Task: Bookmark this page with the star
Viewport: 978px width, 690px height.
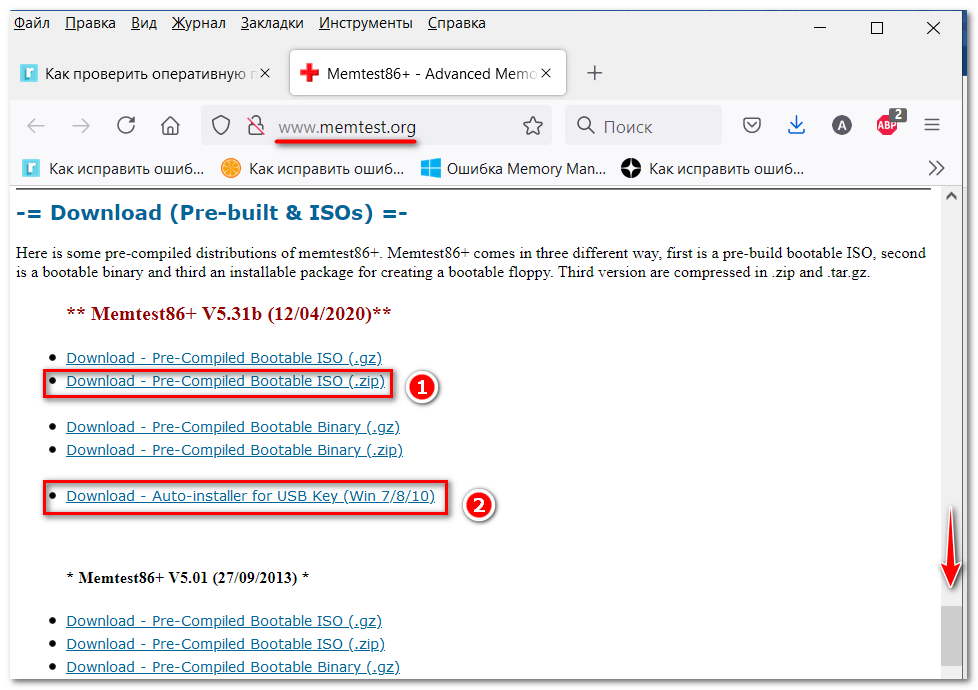Action: click(x=533, y=125)
